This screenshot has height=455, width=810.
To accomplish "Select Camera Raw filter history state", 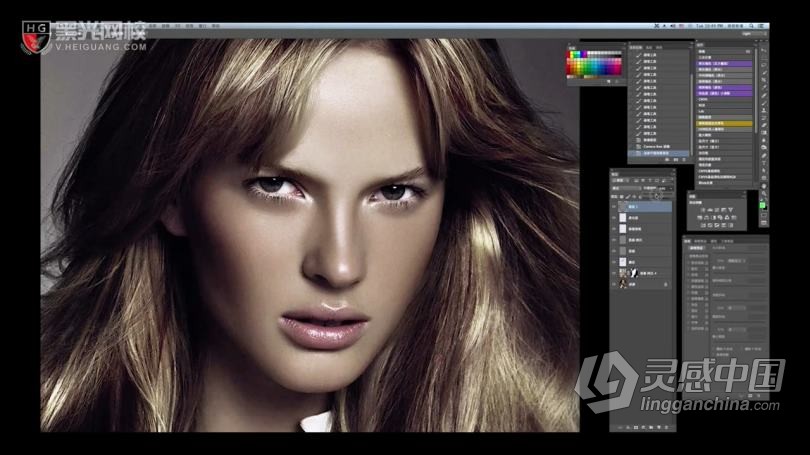I will 659,147.
